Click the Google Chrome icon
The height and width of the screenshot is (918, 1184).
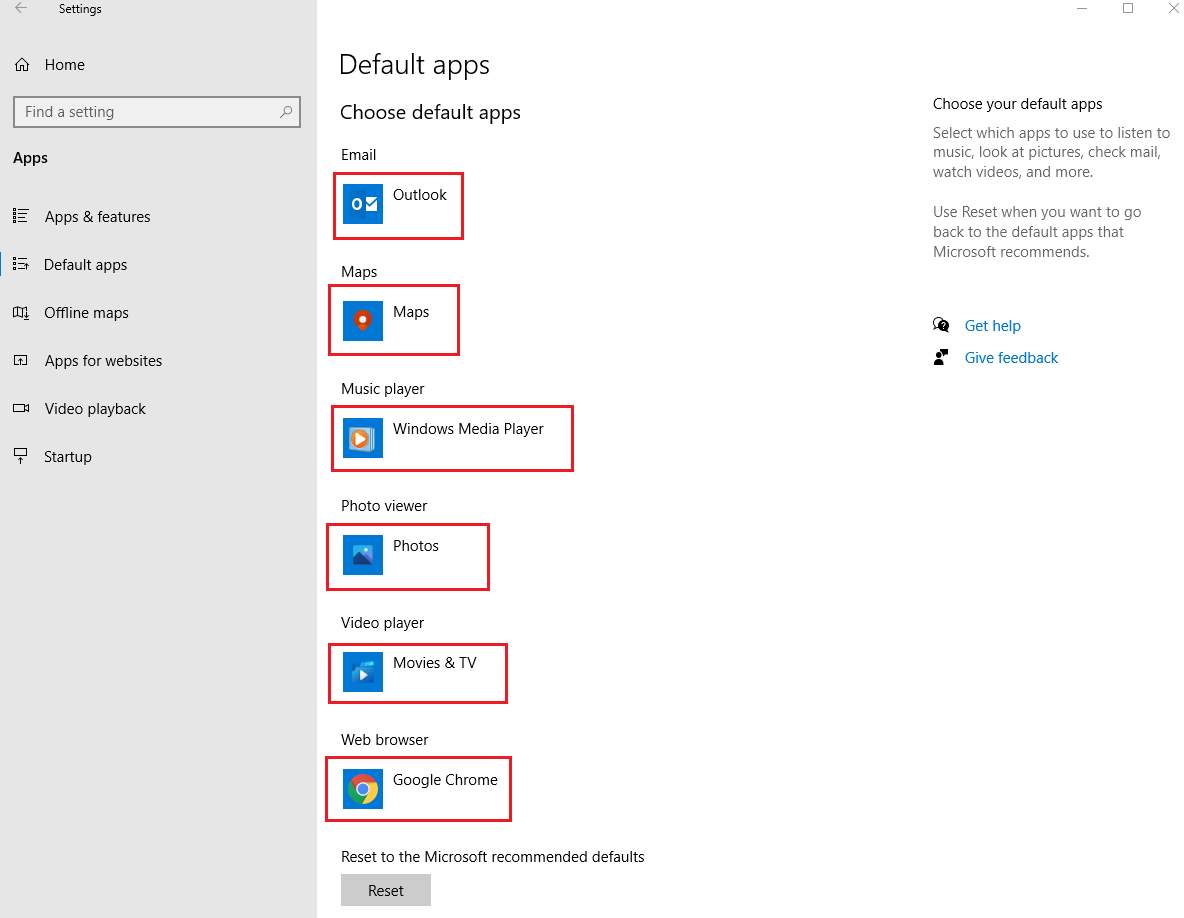(362, 789)
